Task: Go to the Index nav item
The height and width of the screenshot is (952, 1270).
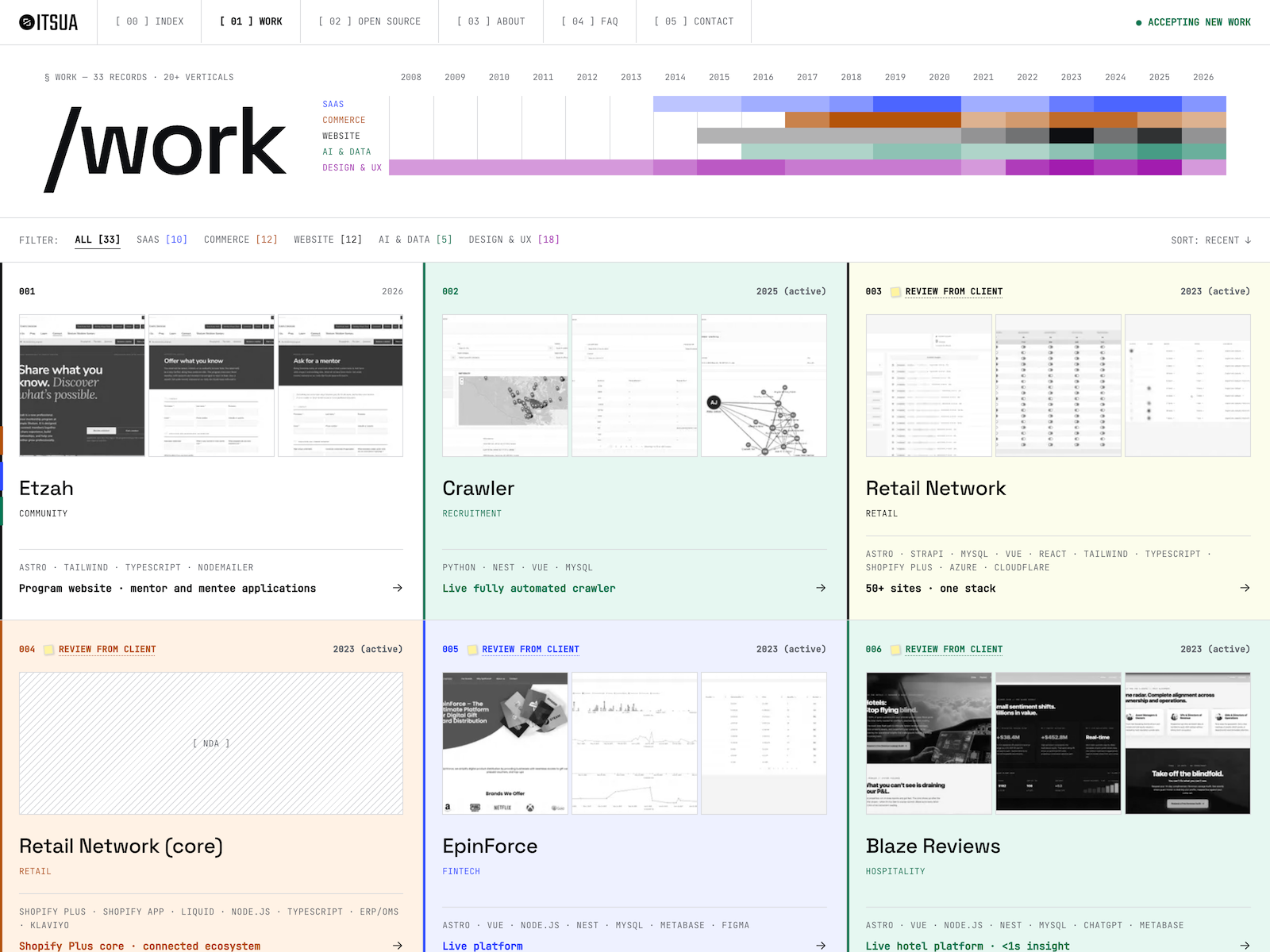Action: [149, 21]
